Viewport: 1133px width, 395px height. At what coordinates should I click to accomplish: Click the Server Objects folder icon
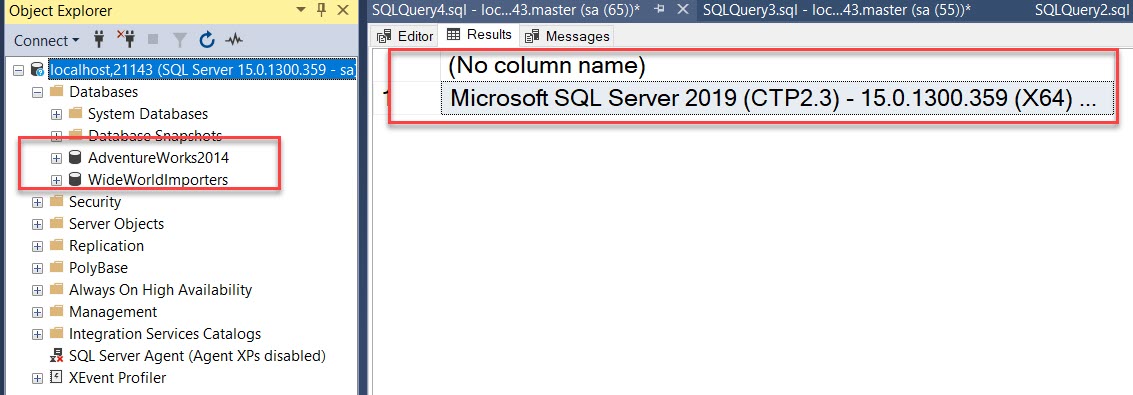[x=56, y=224]
